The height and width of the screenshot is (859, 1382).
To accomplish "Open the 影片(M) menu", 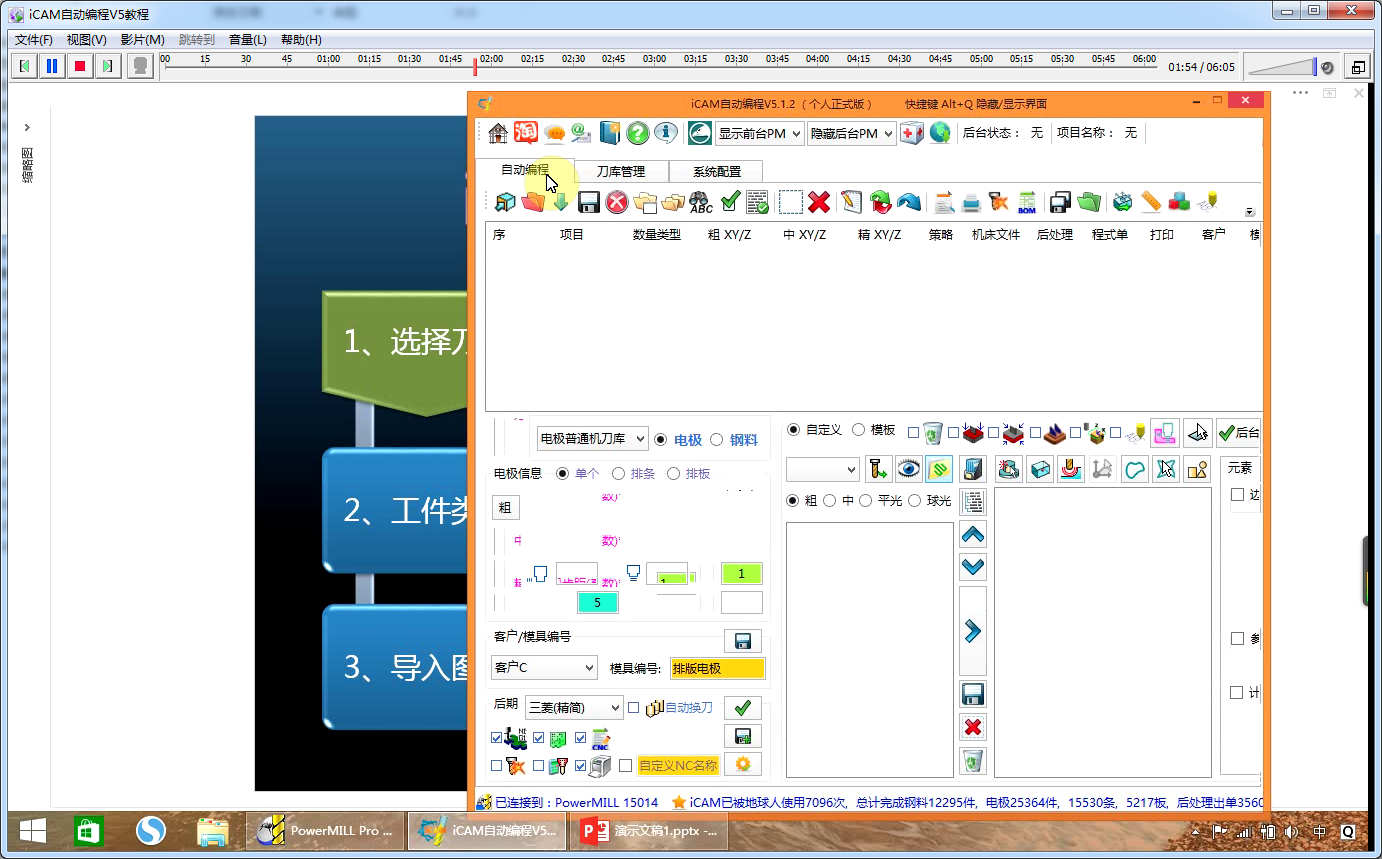I will click(142, 40).
